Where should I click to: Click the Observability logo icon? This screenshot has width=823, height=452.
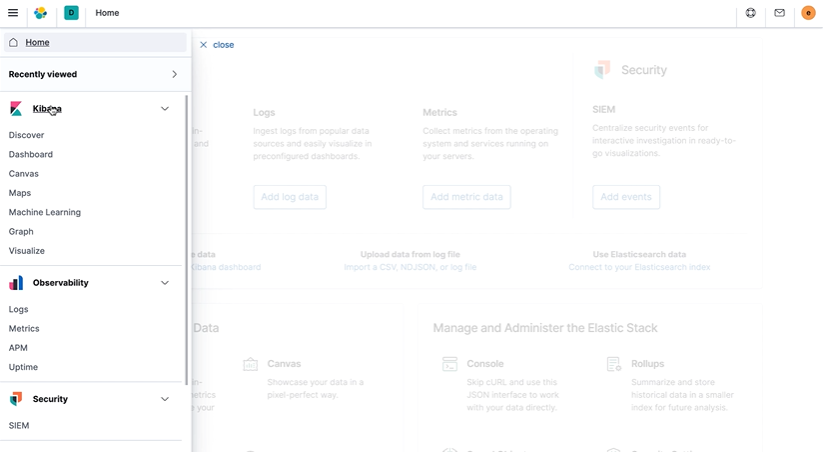[x=16, y=283]
